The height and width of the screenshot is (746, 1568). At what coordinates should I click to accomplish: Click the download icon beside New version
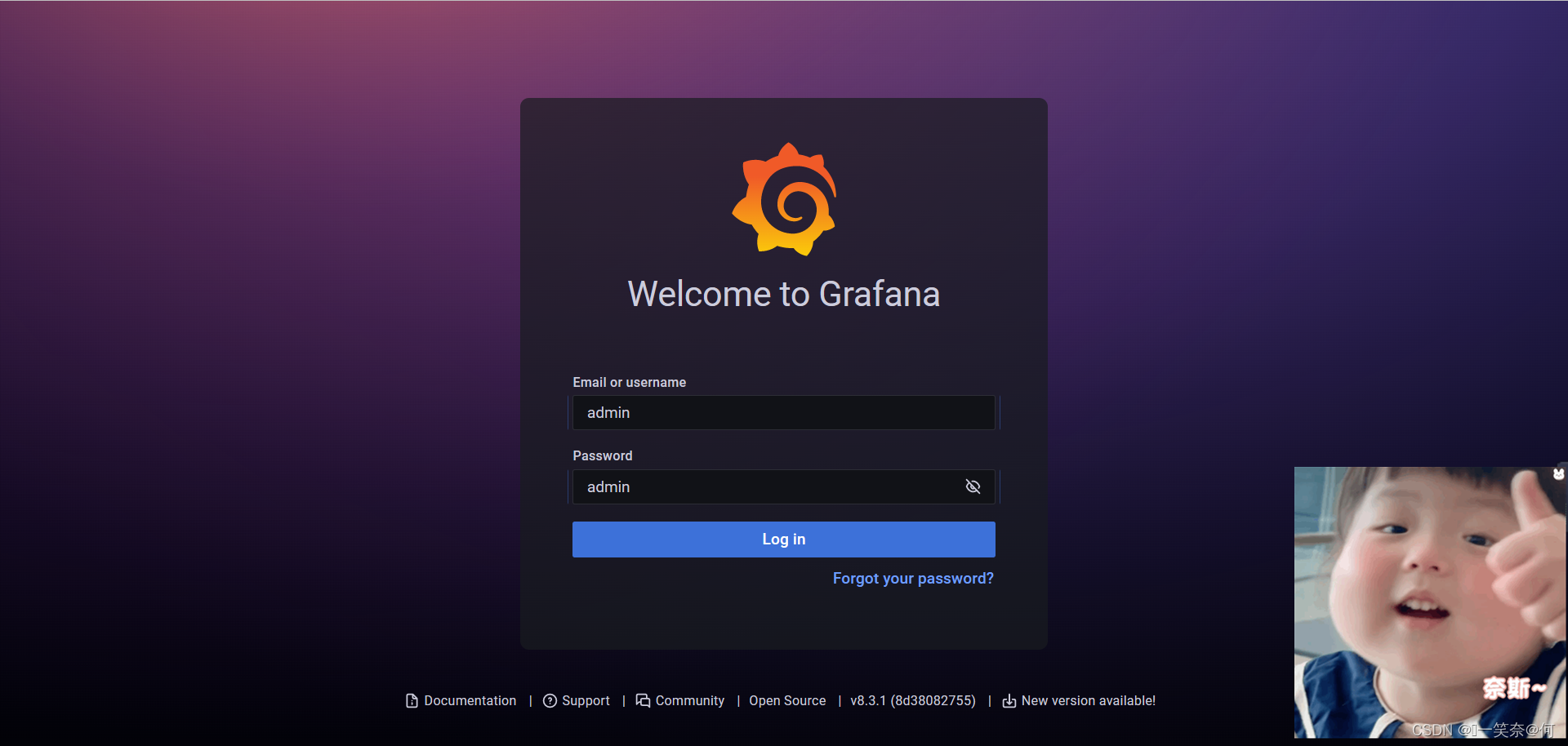click(1009, 701)
